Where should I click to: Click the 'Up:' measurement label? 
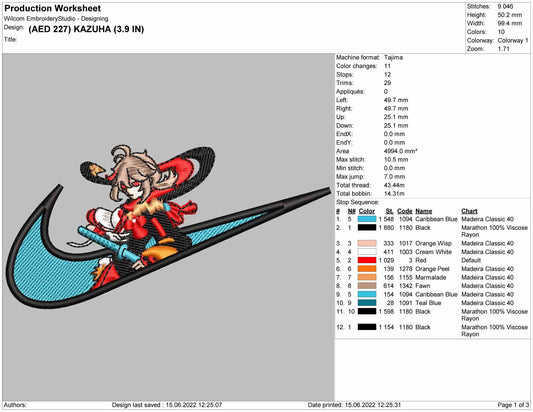341,117
